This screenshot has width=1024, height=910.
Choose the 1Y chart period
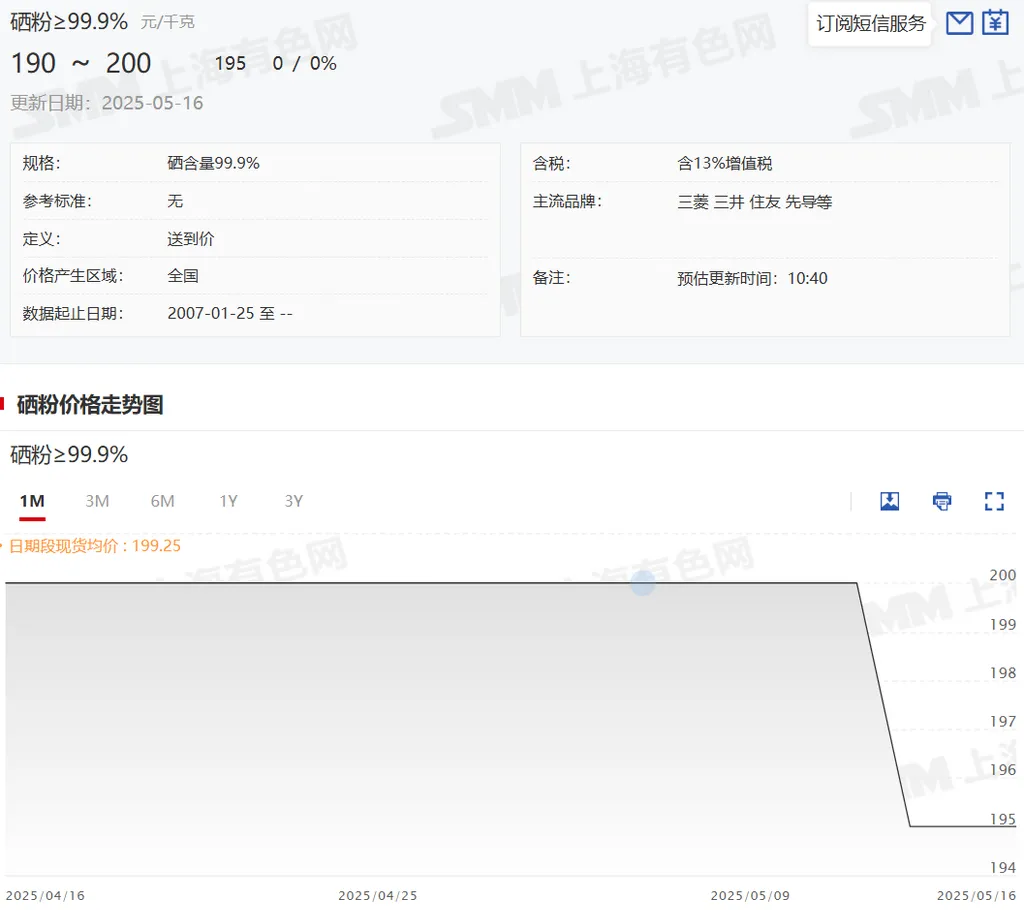(x=228, y=501)
